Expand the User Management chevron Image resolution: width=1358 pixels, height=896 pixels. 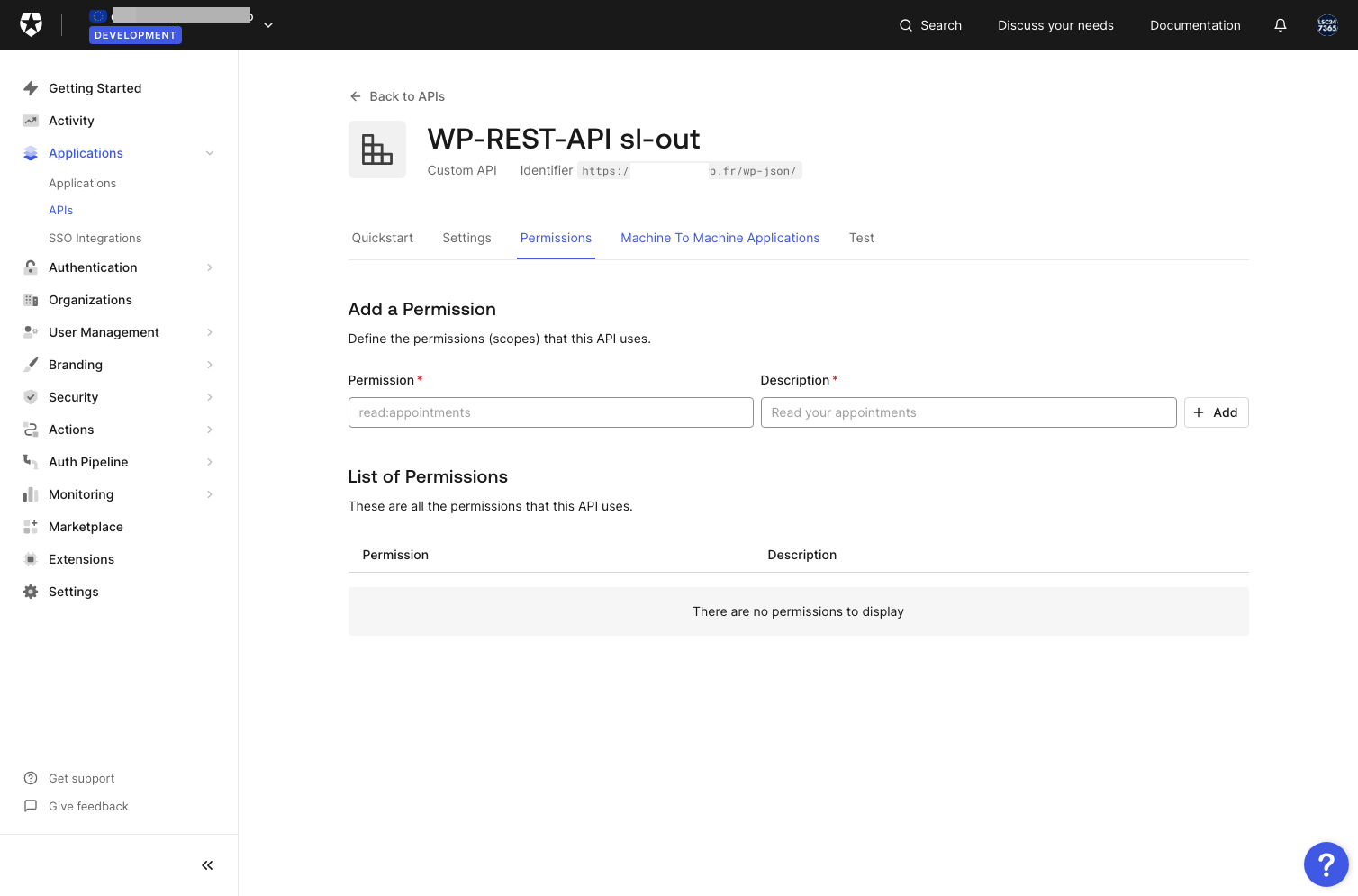pos(210,332)
